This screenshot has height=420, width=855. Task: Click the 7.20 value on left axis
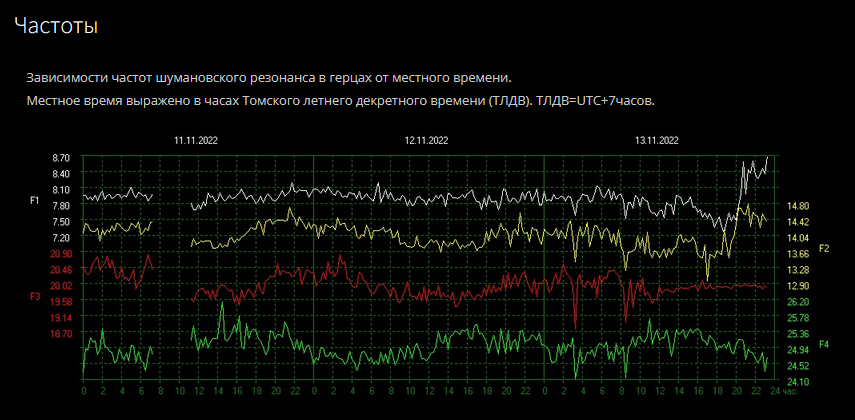[60, 238]
